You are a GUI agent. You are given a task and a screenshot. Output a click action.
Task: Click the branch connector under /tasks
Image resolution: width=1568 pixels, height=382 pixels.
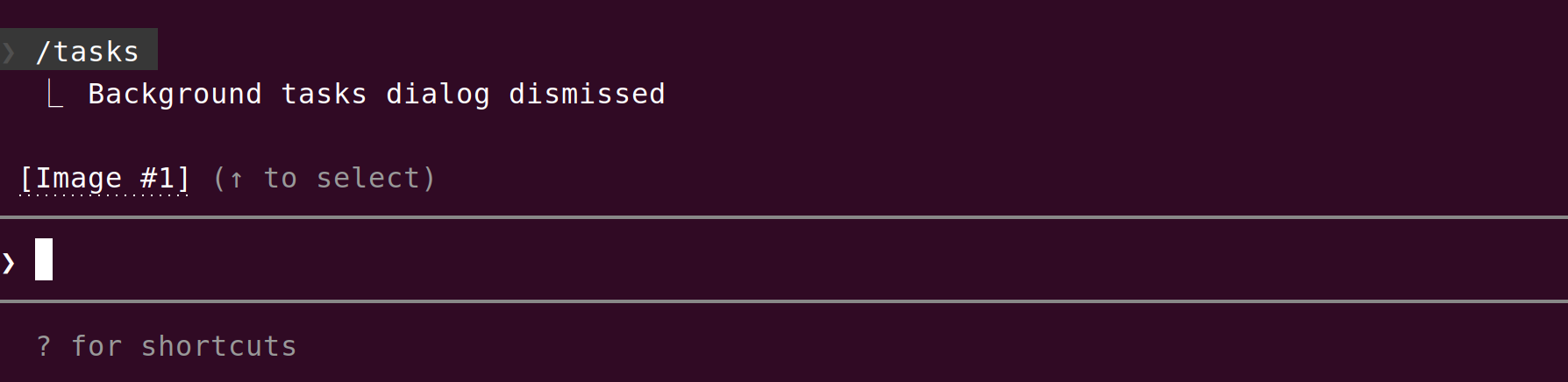[54, 95]
